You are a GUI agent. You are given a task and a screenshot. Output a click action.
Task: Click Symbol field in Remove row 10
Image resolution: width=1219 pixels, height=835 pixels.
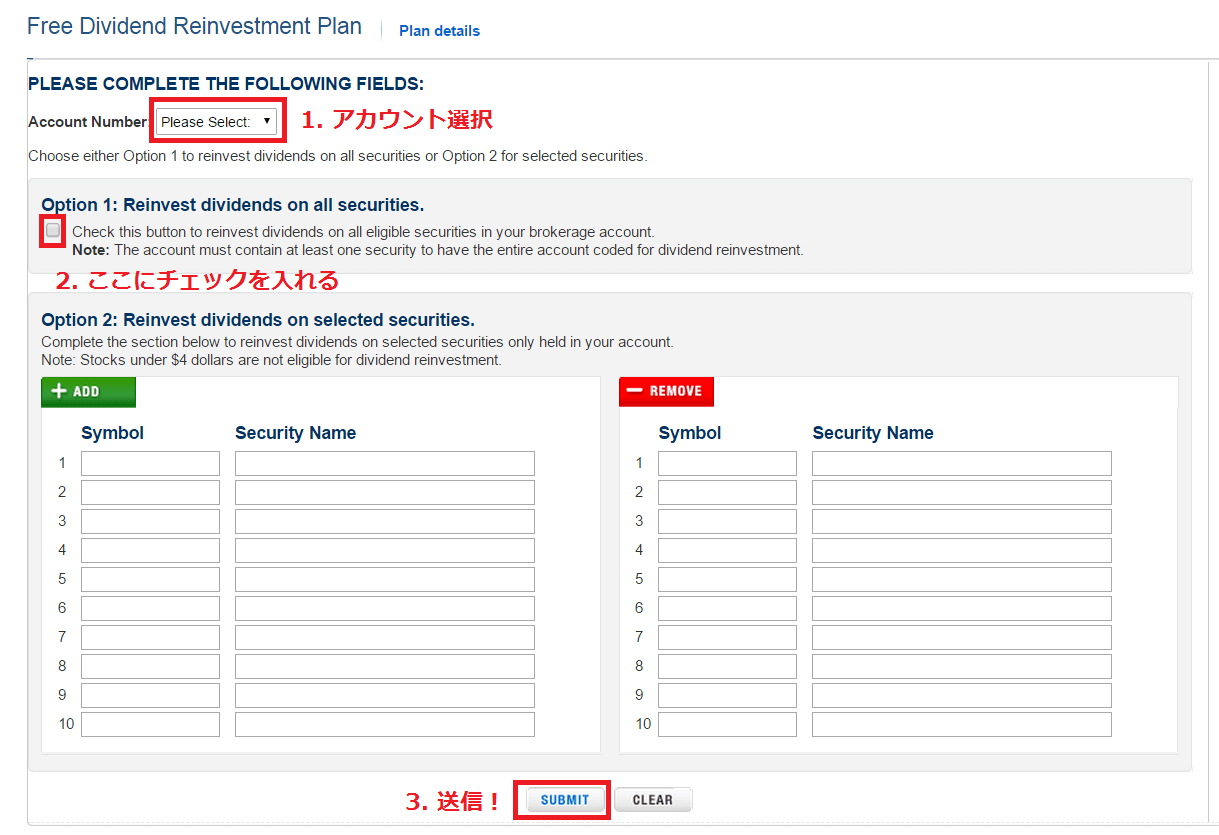[x=727, y=724]
